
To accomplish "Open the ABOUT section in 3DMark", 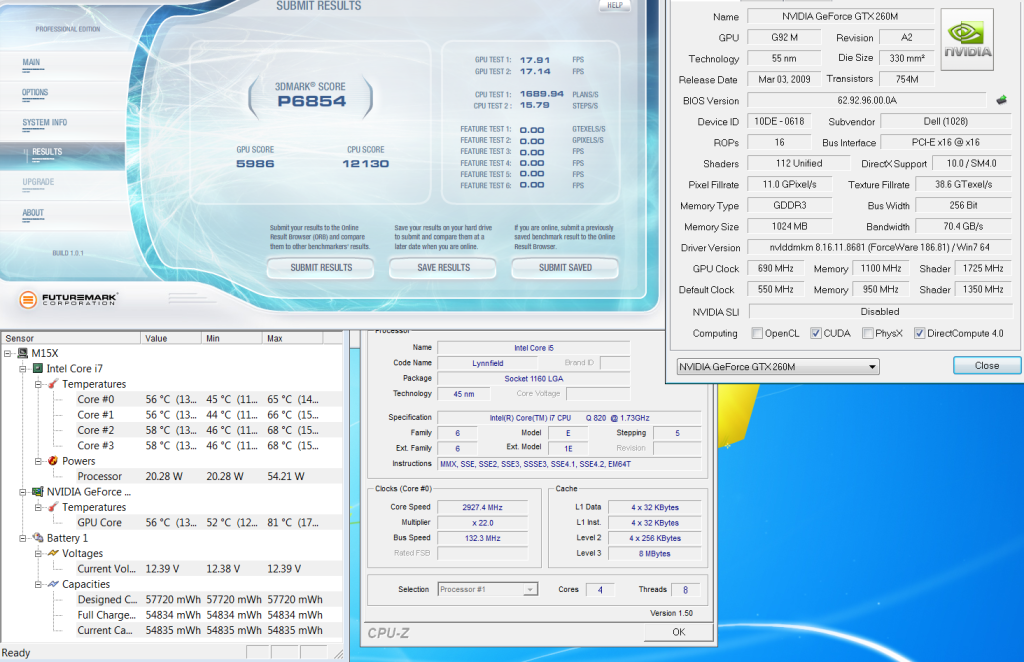I will 33,213.
